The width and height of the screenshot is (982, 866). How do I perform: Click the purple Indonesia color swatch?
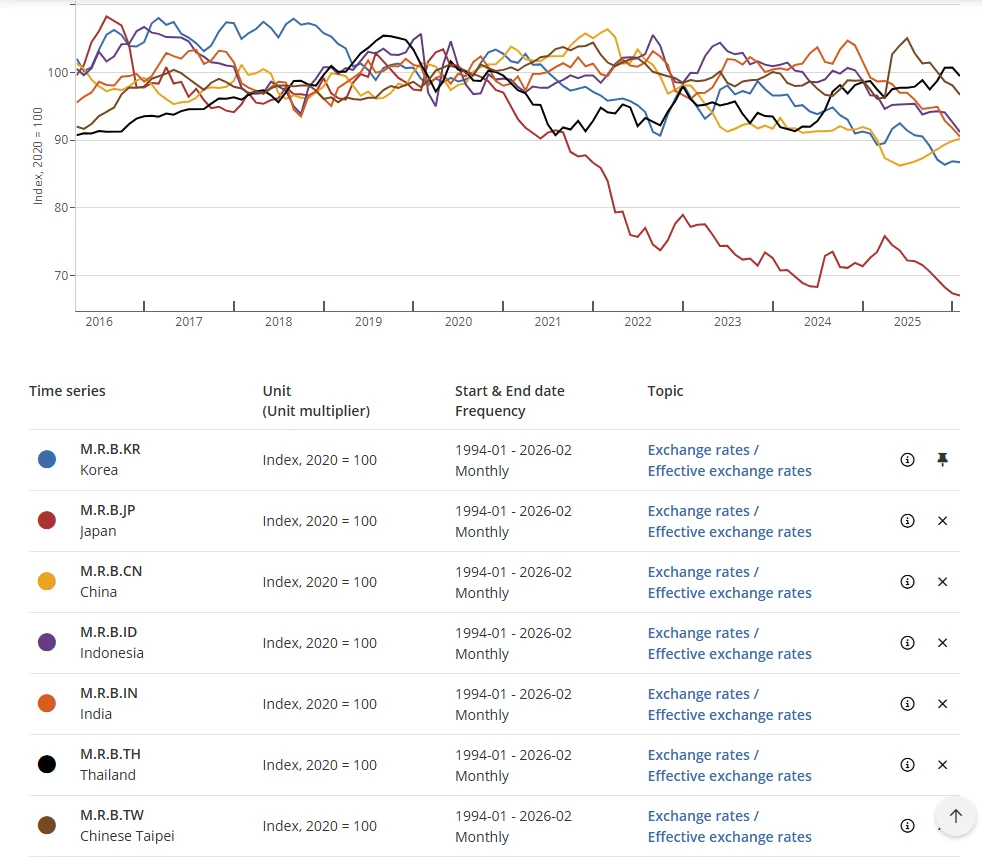pyautogui.click(x=47, y=642)
